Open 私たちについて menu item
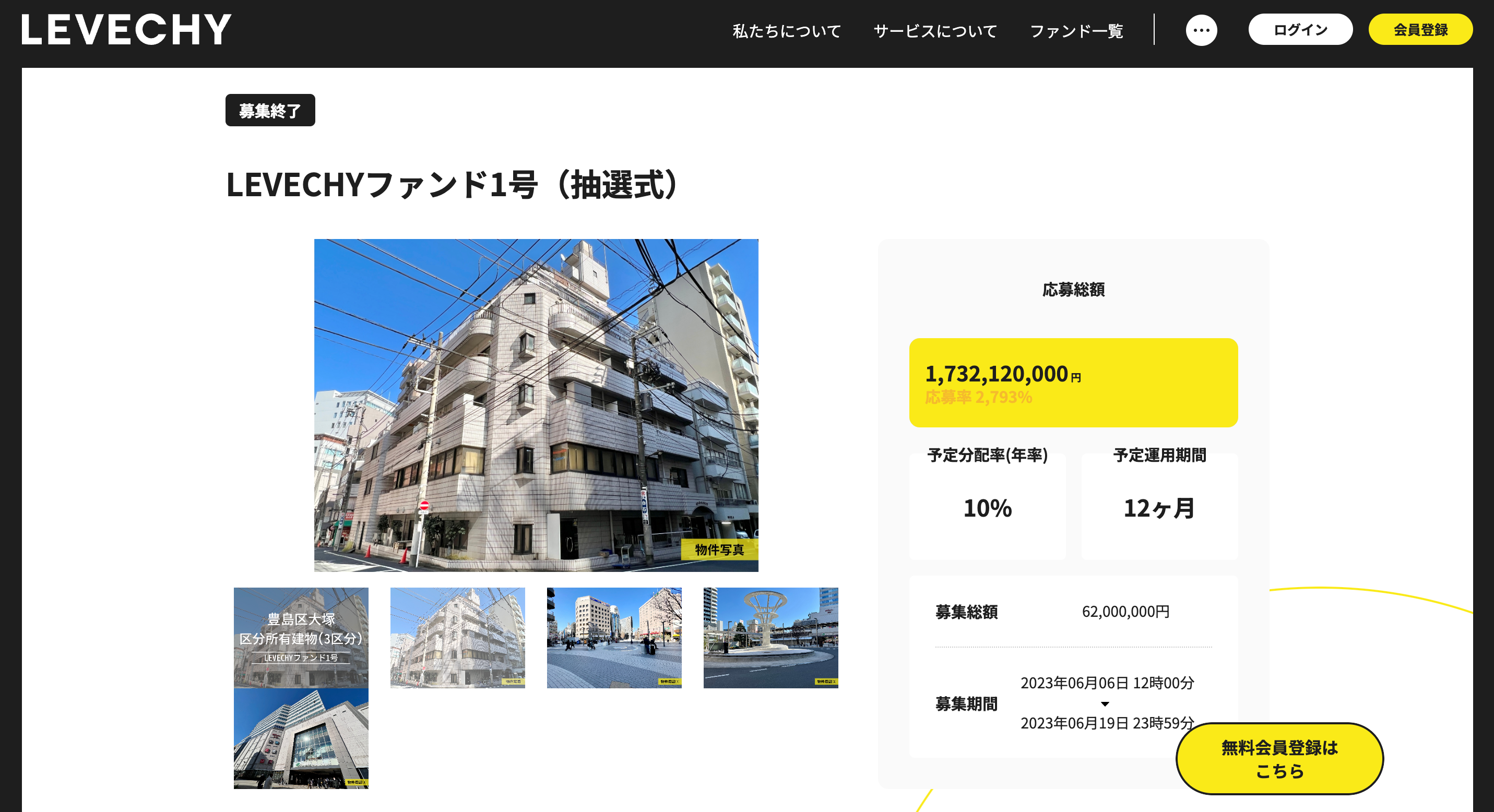Image resolution: width=1494 pixels, height=812 pixels. tap(787, 31)
